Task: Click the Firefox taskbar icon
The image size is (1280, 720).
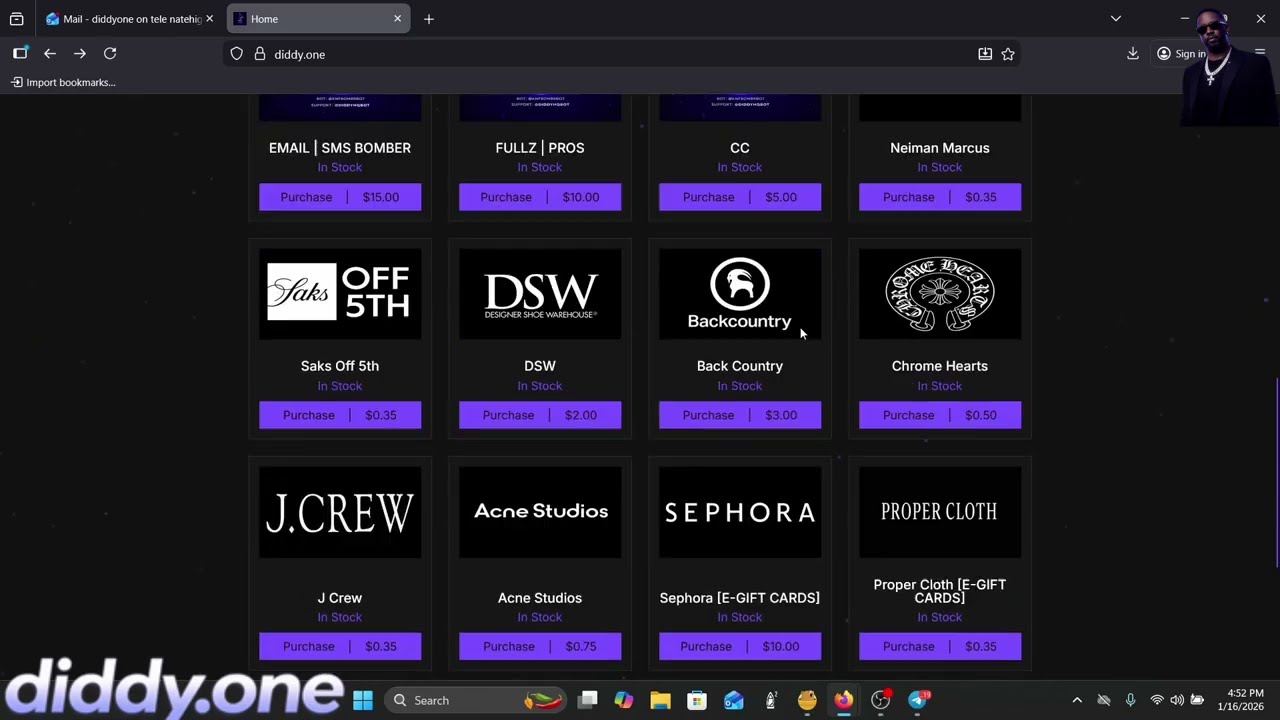Action: point(844,700)
